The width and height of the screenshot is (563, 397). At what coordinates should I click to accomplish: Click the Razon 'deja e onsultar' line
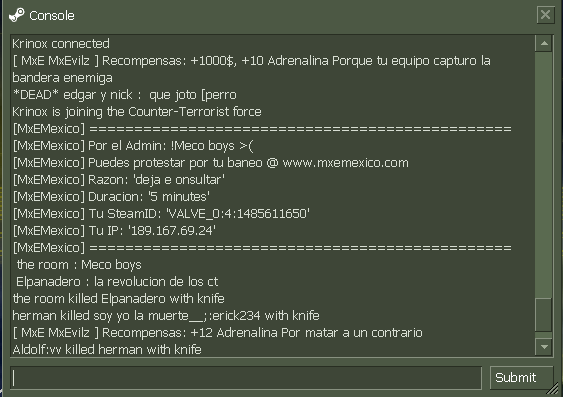(x=118, y=179)
